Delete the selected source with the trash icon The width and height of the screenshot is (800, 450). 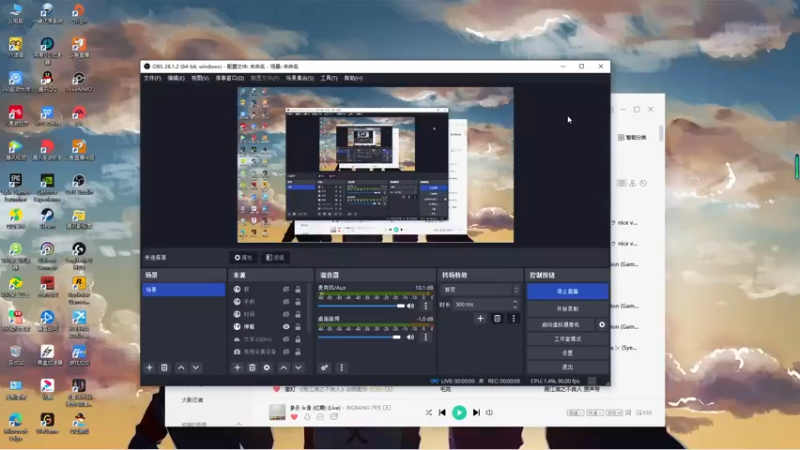coord(252,367)
